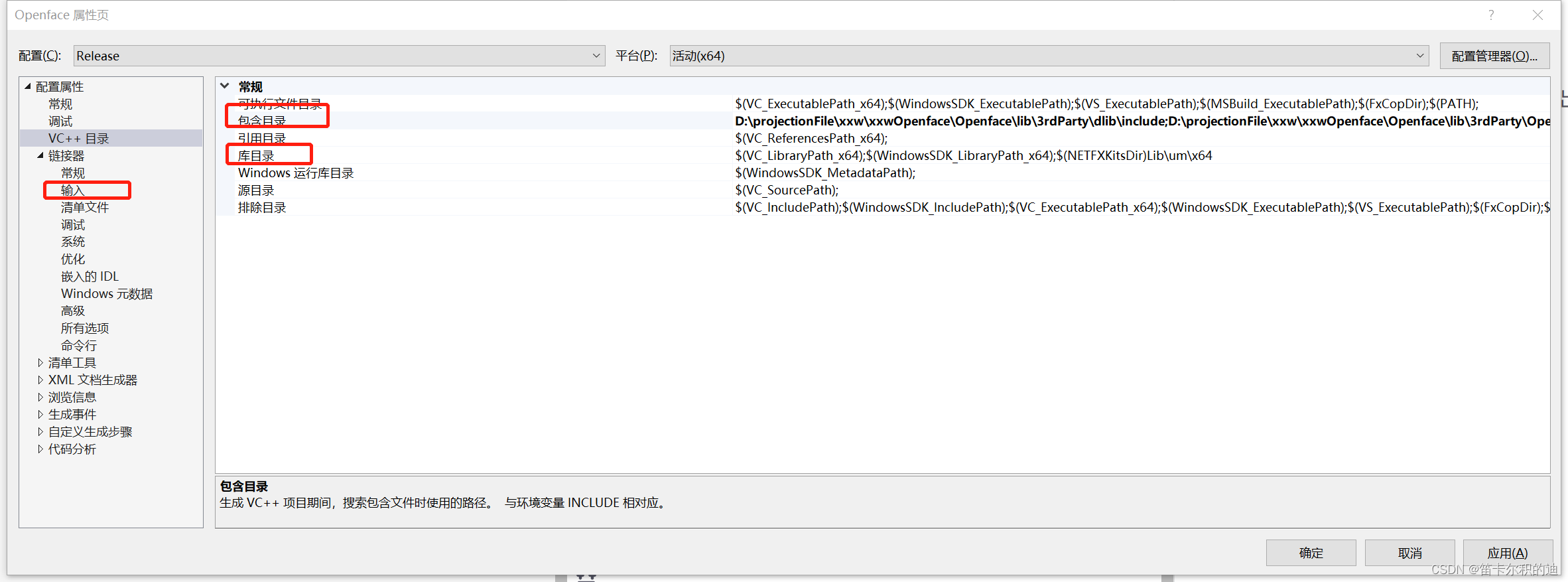Select 嵌入的 IDL tree item

90,277
